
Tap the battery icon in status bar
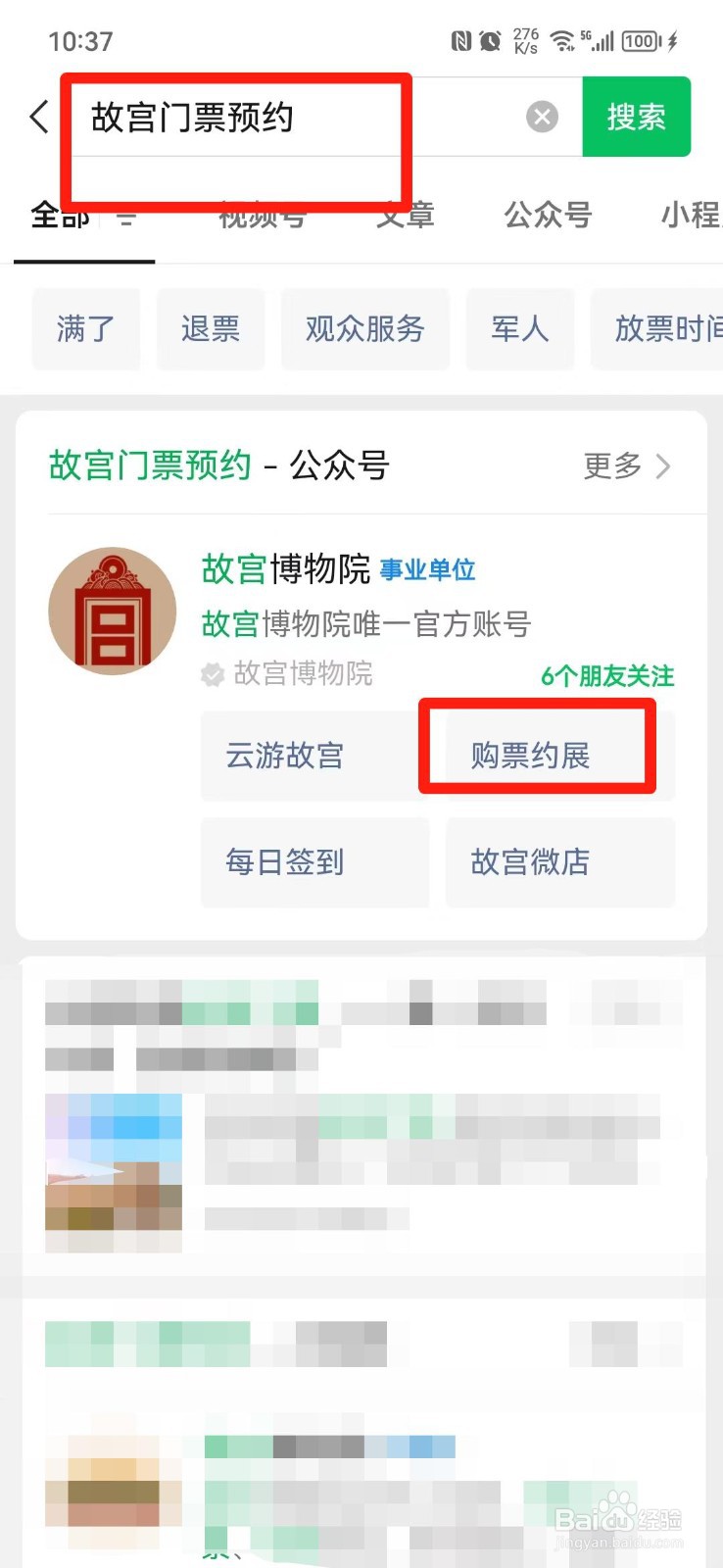642,41
